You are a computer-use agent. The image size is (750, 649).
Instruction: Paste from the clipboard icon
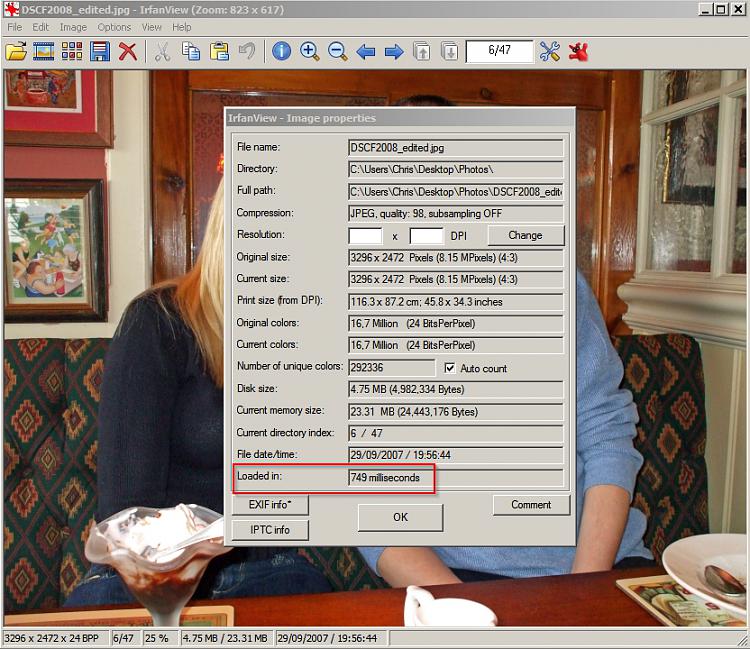coord(219,51)
